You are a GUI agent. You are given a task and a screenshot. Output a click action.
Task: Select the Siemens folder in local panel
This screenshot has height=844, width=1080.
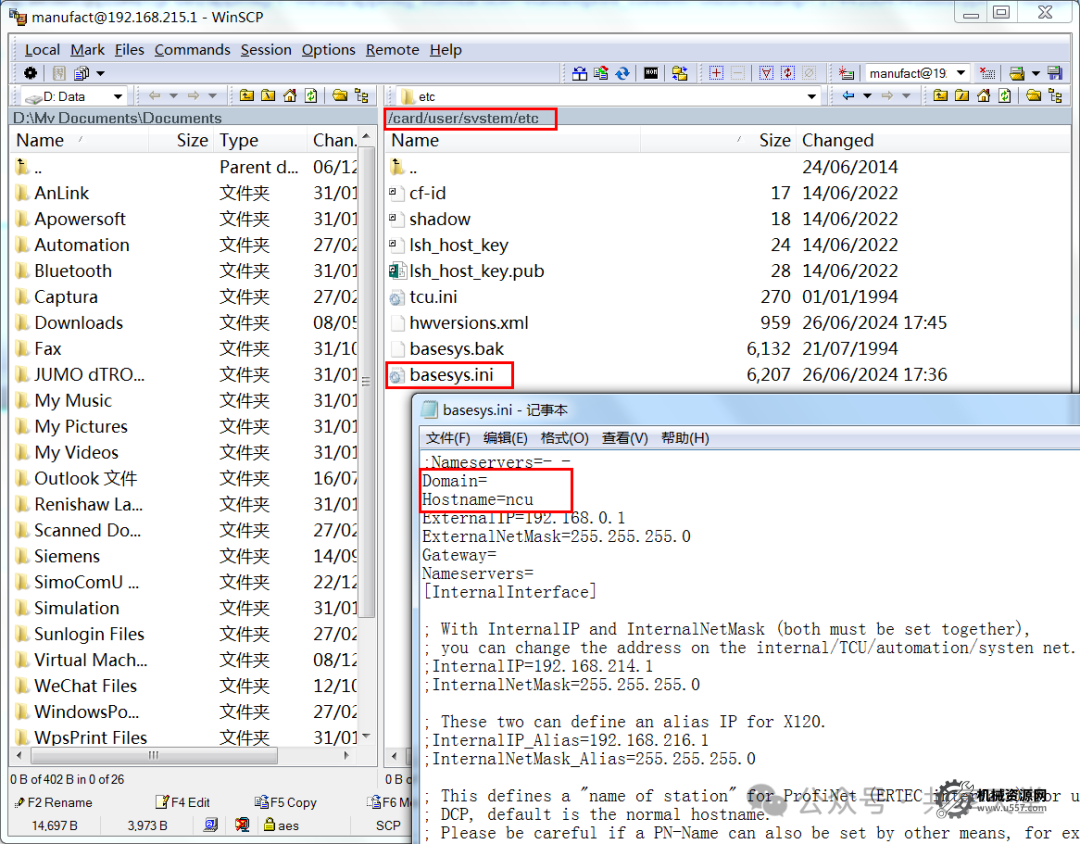coord(67,556)
